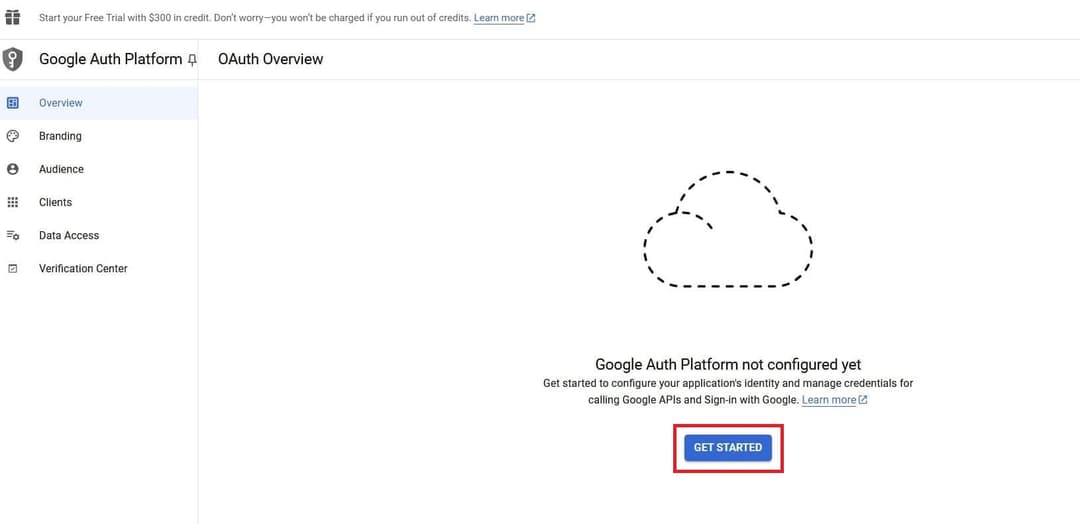The width and height of the screenshot is (1080, 524).
Task: Open the Branding page
Action: pyautogui.click(x=60, y=136)
